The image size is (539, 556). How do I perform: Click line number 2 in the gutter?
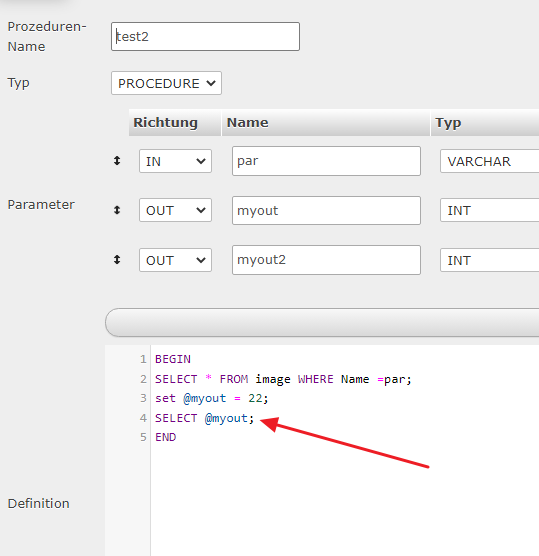143,379
